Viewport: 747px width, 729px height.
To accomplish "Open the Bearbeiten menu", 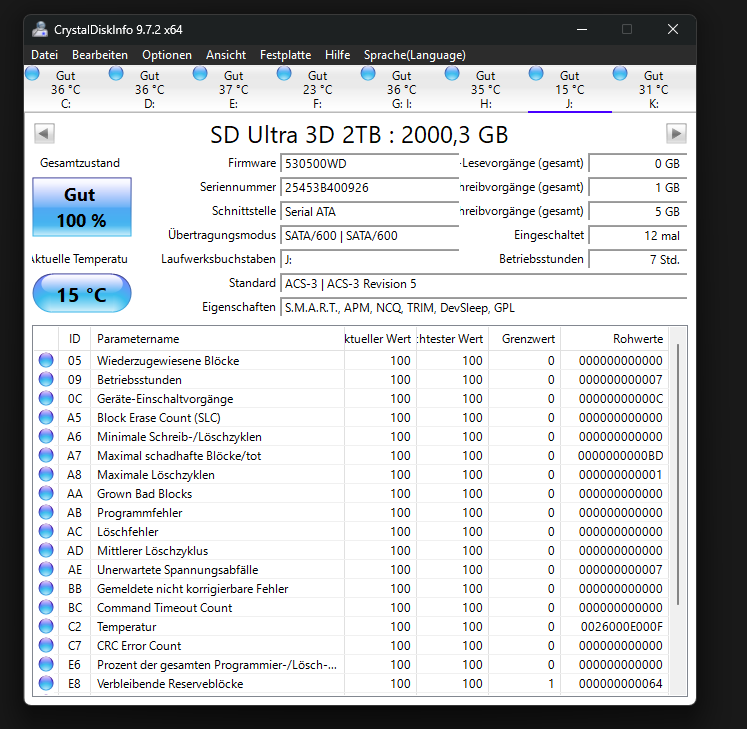I will click(x=100, y=55).
